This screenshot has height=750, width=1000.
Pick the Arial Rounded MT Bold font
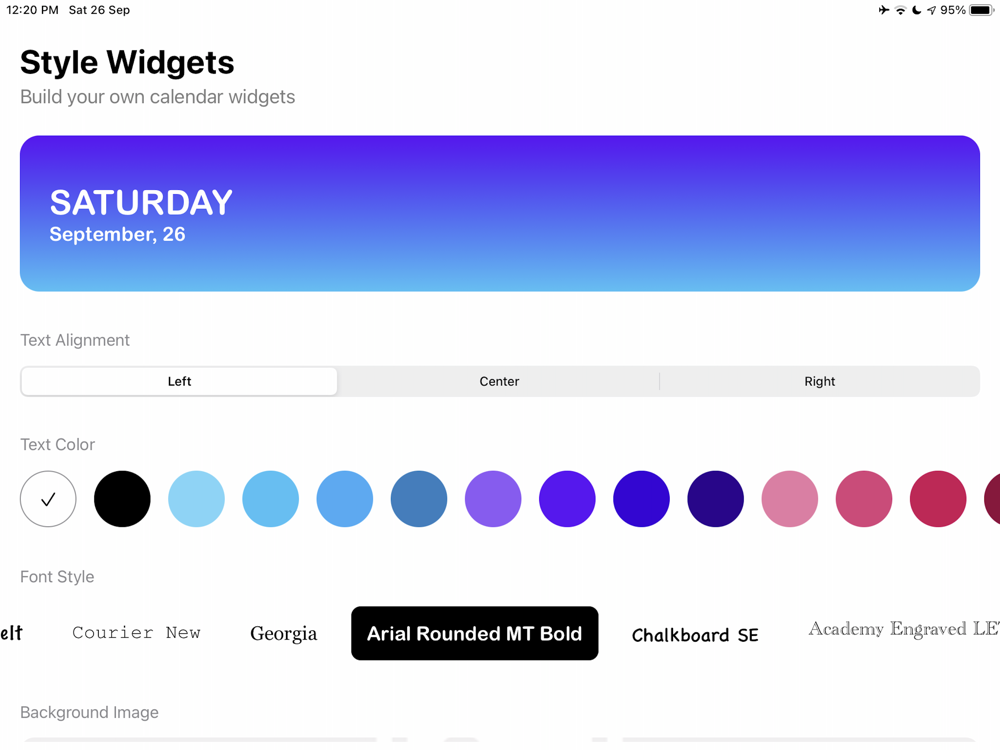[474, 633]
